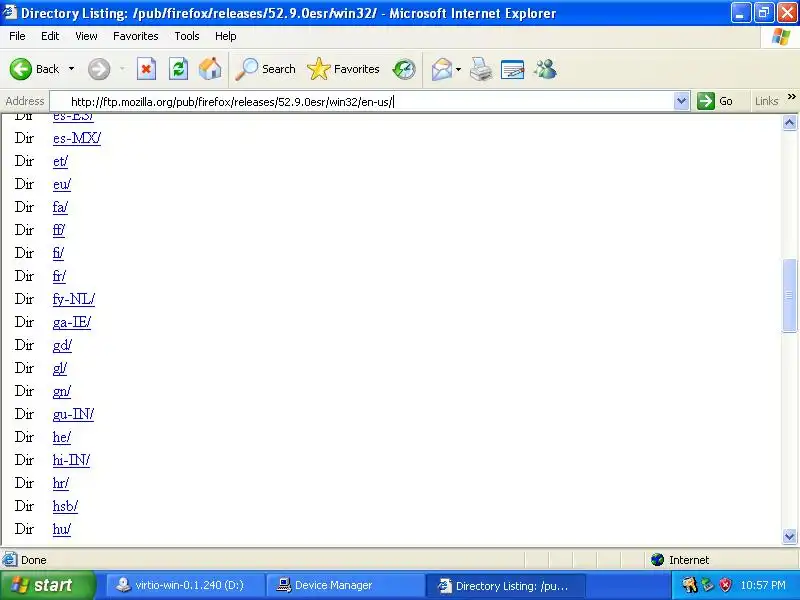
Task: Print the page with the printer icon
Action: [x=481, y=69]
